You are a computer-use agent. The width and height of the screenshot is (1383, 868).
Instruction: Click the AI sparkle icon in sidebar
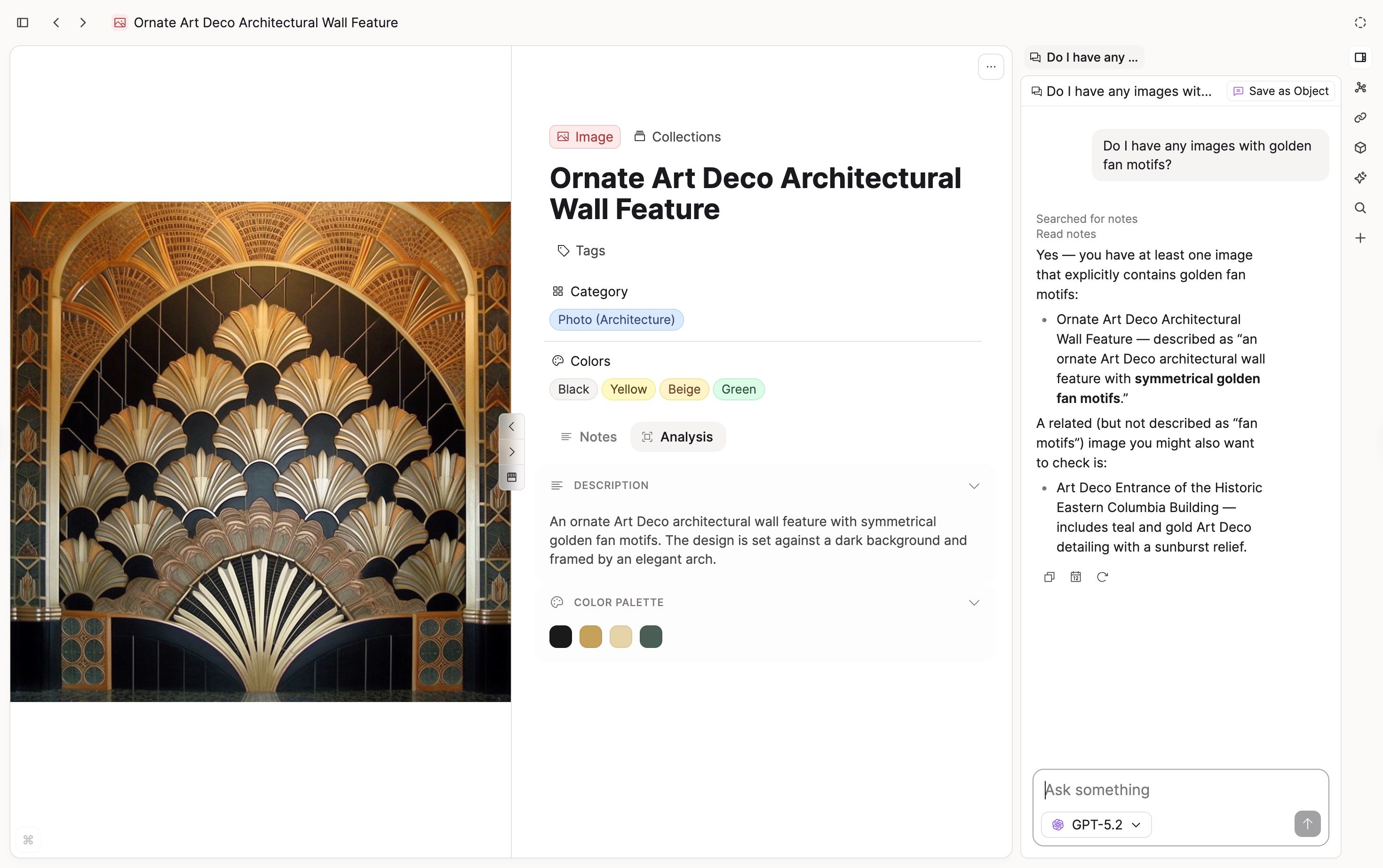click(1360, 177)
